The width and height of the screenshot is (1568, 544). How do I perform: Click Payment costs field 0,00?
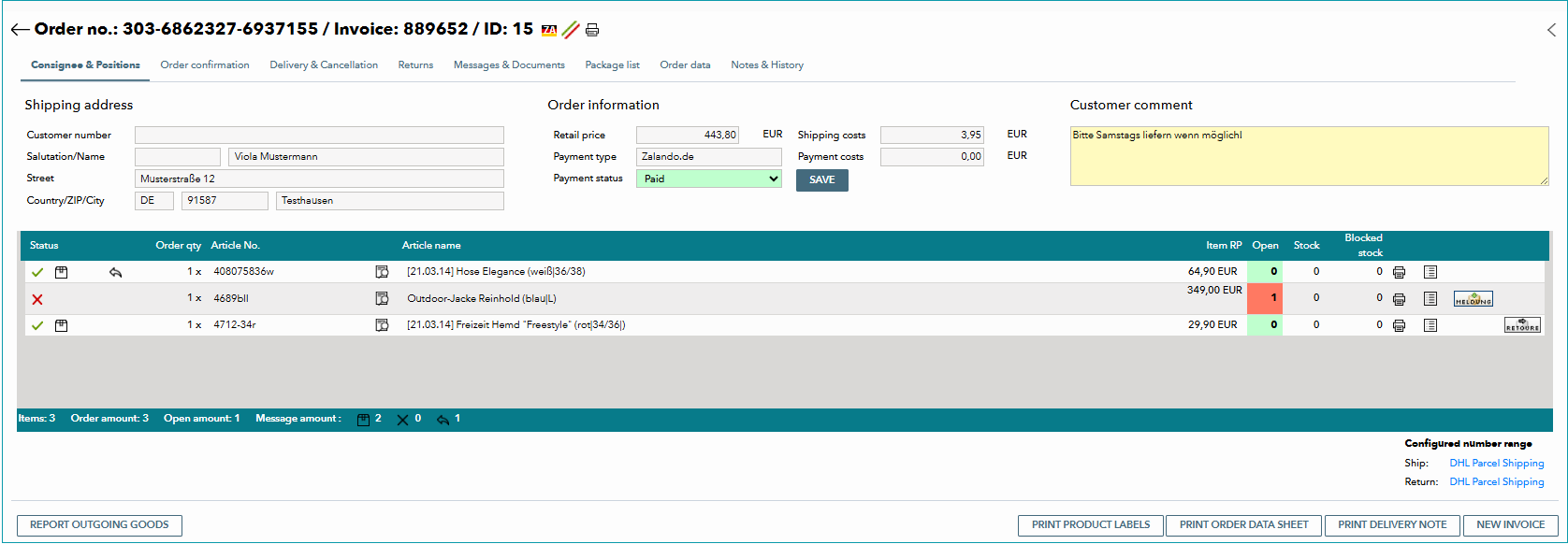tap(932, 157)
